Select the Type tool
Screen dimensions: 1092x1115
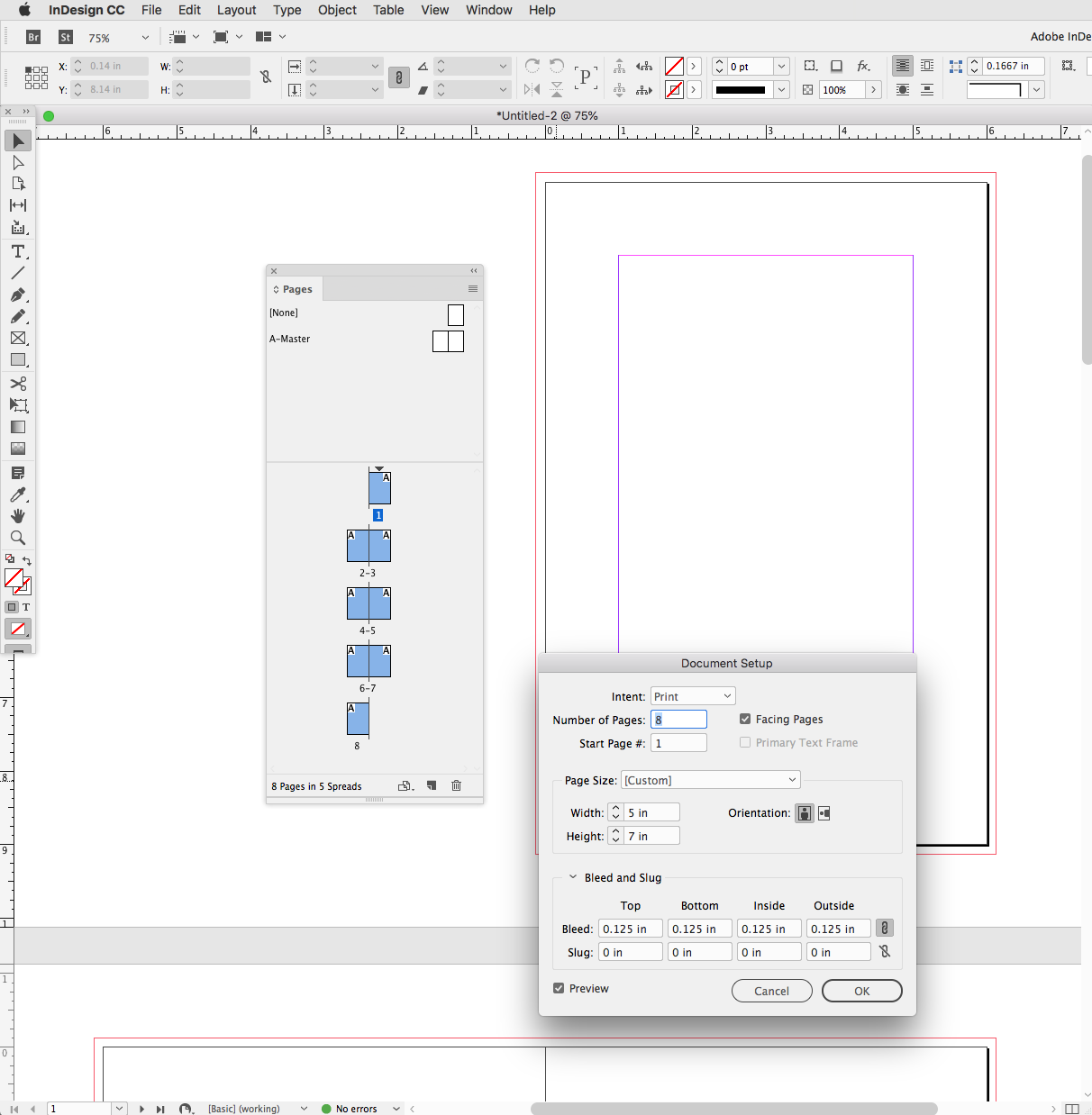point(18,251)
